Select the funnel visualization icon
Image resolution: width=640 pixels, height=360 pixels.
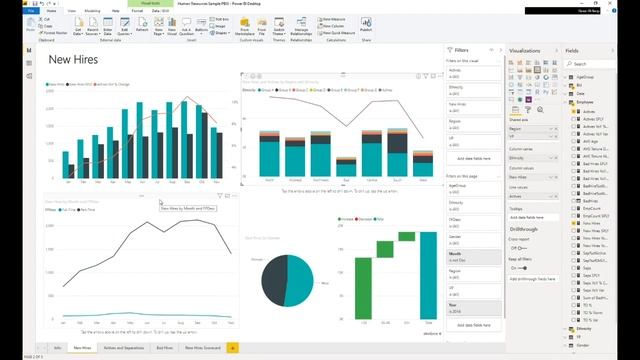(520, 77)
